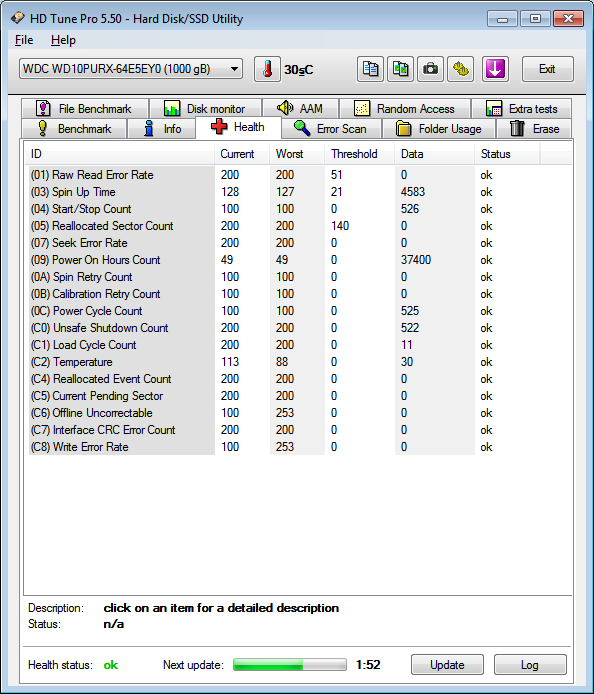
Task: Sort by the Current column header
Action: 242,154
